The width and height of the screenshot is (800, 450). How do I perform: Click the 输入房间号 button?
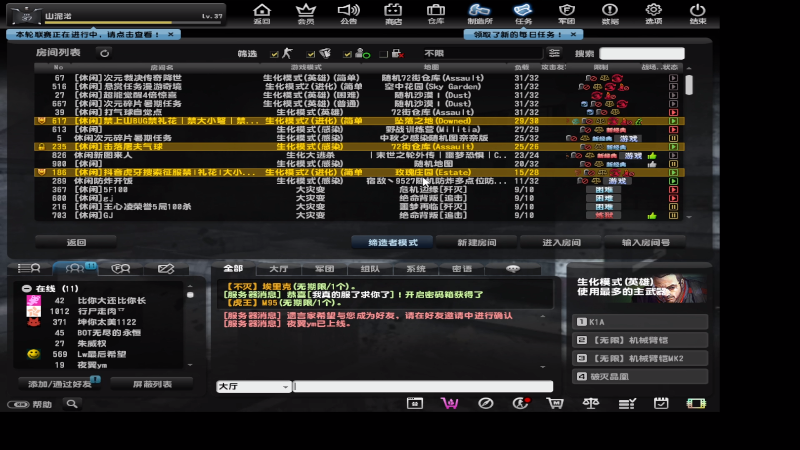[645, 242]
